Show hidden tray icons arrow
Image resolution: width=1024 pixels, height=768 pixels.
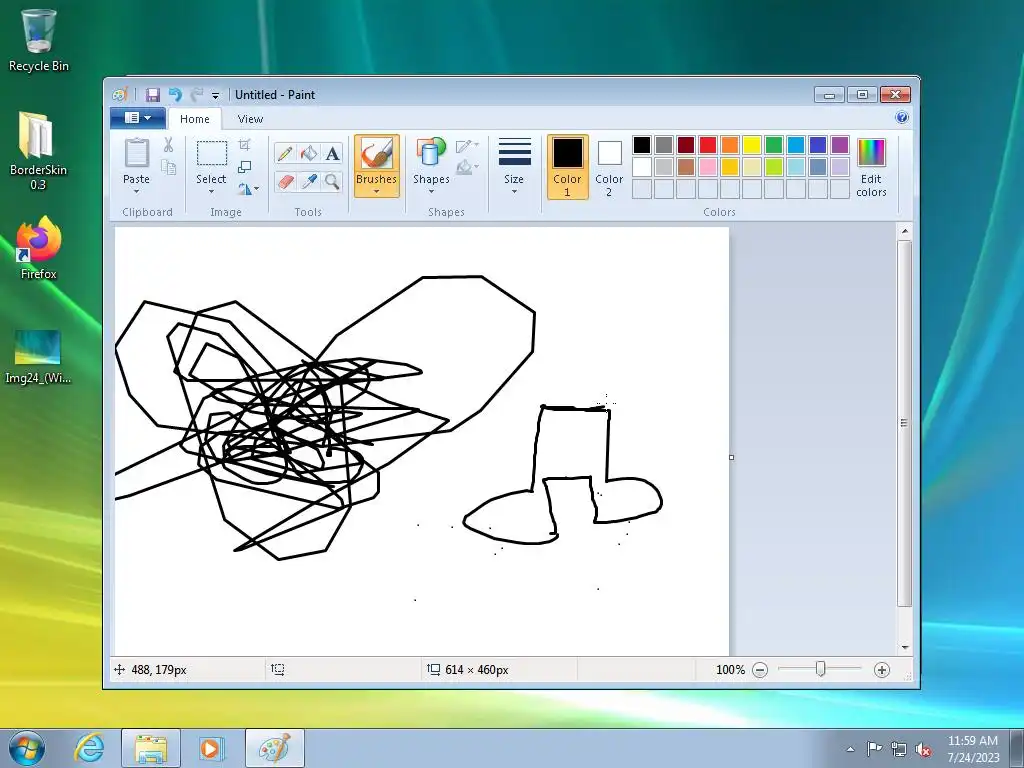pos(850,750)
